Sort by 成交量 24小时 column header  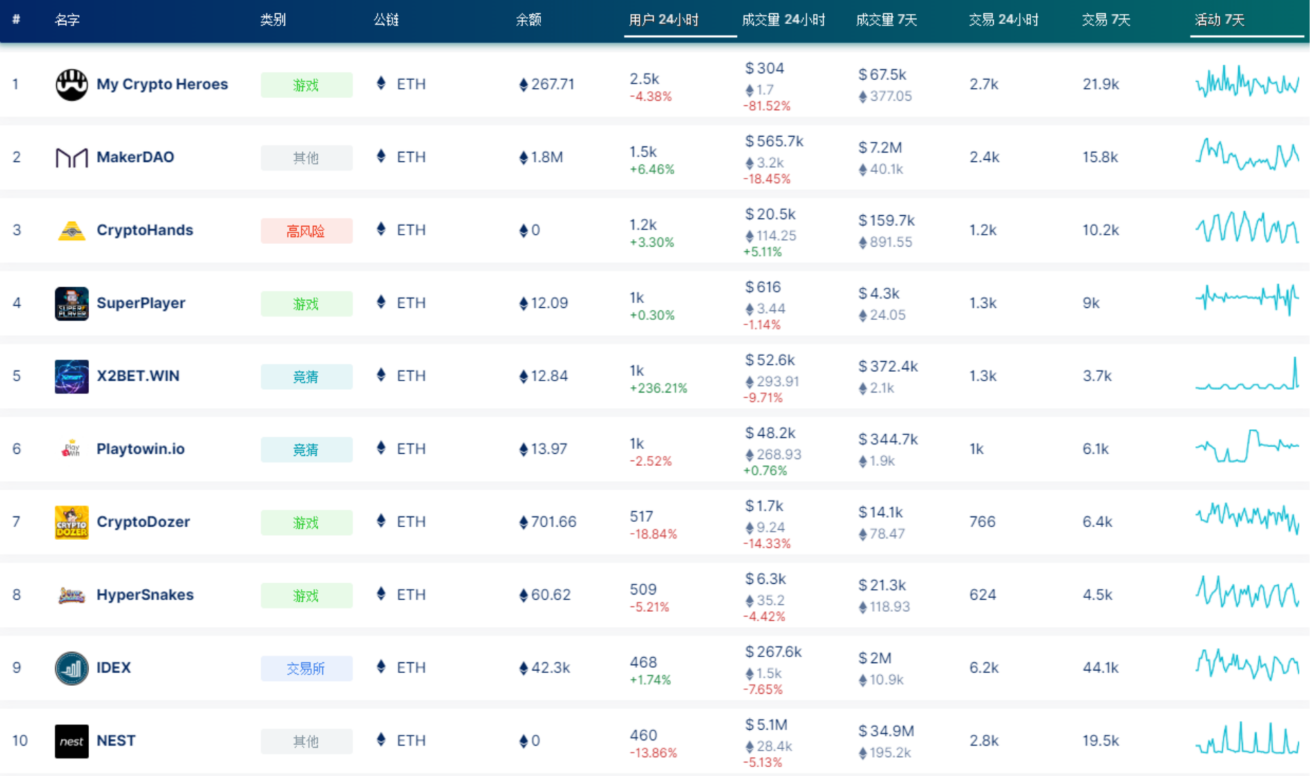(784, 20)
